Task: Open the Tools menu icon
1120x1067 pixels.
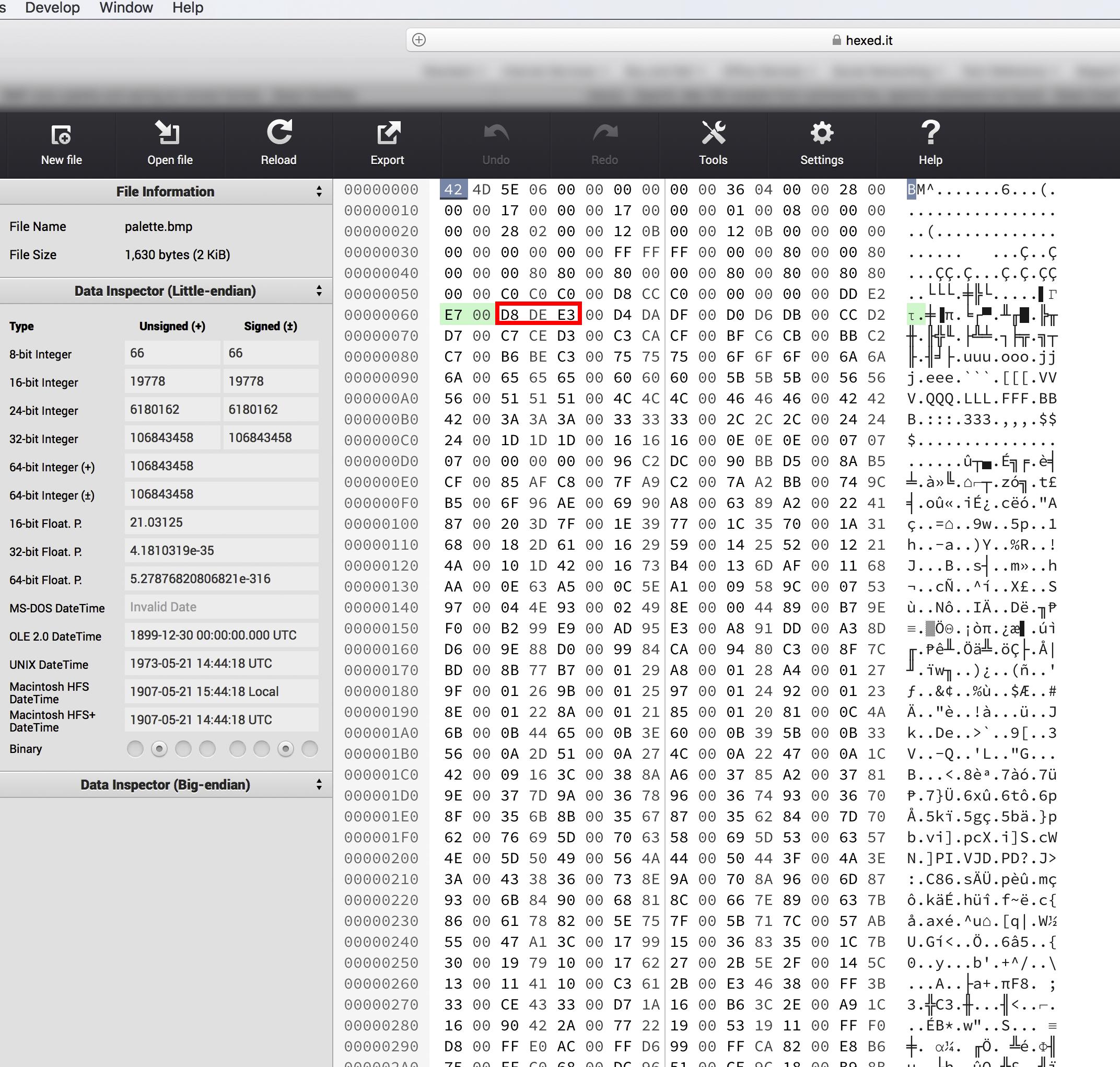Action: 713,133
